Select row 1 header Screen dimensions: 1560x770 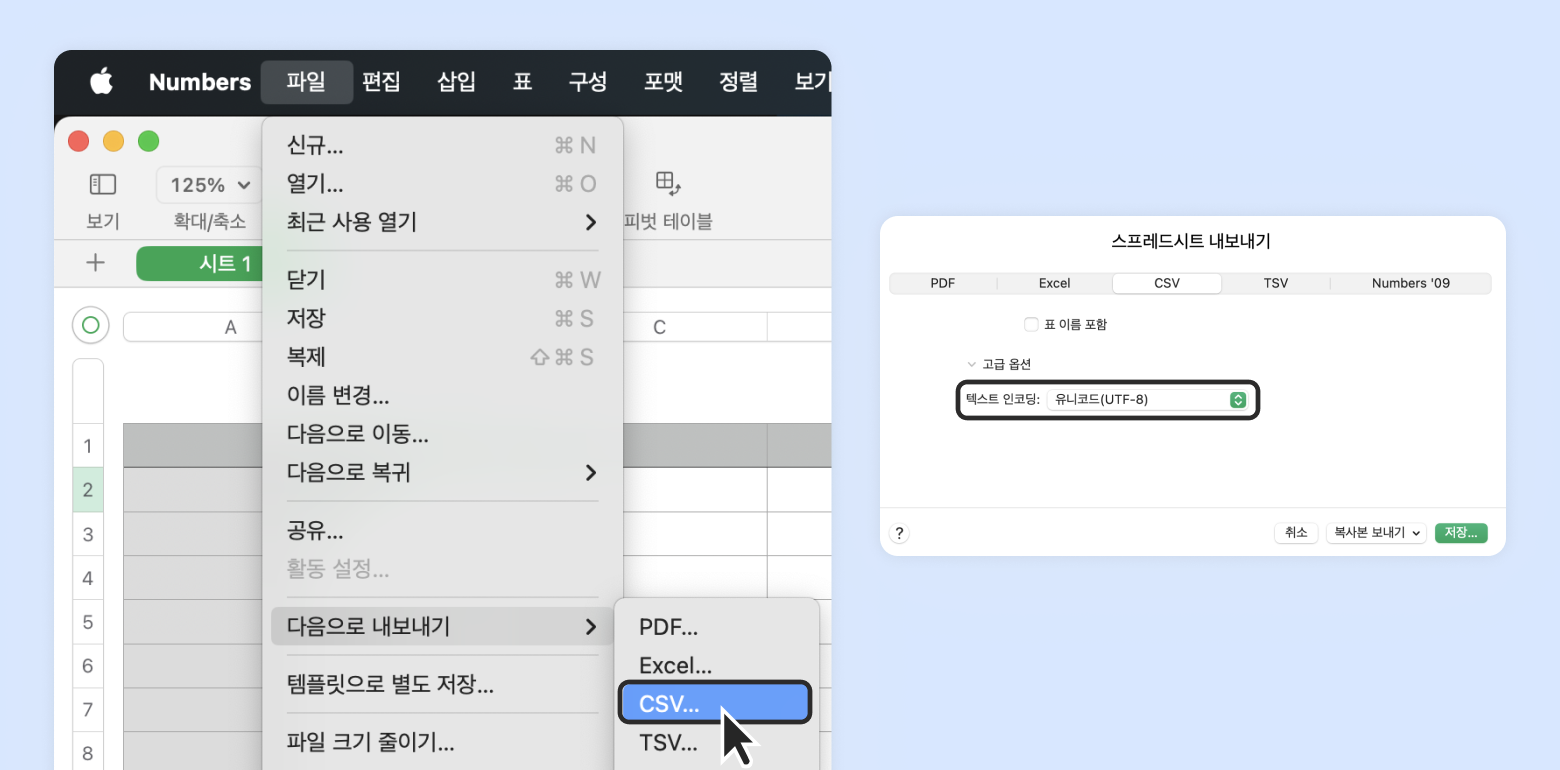[x=88, y=446]
